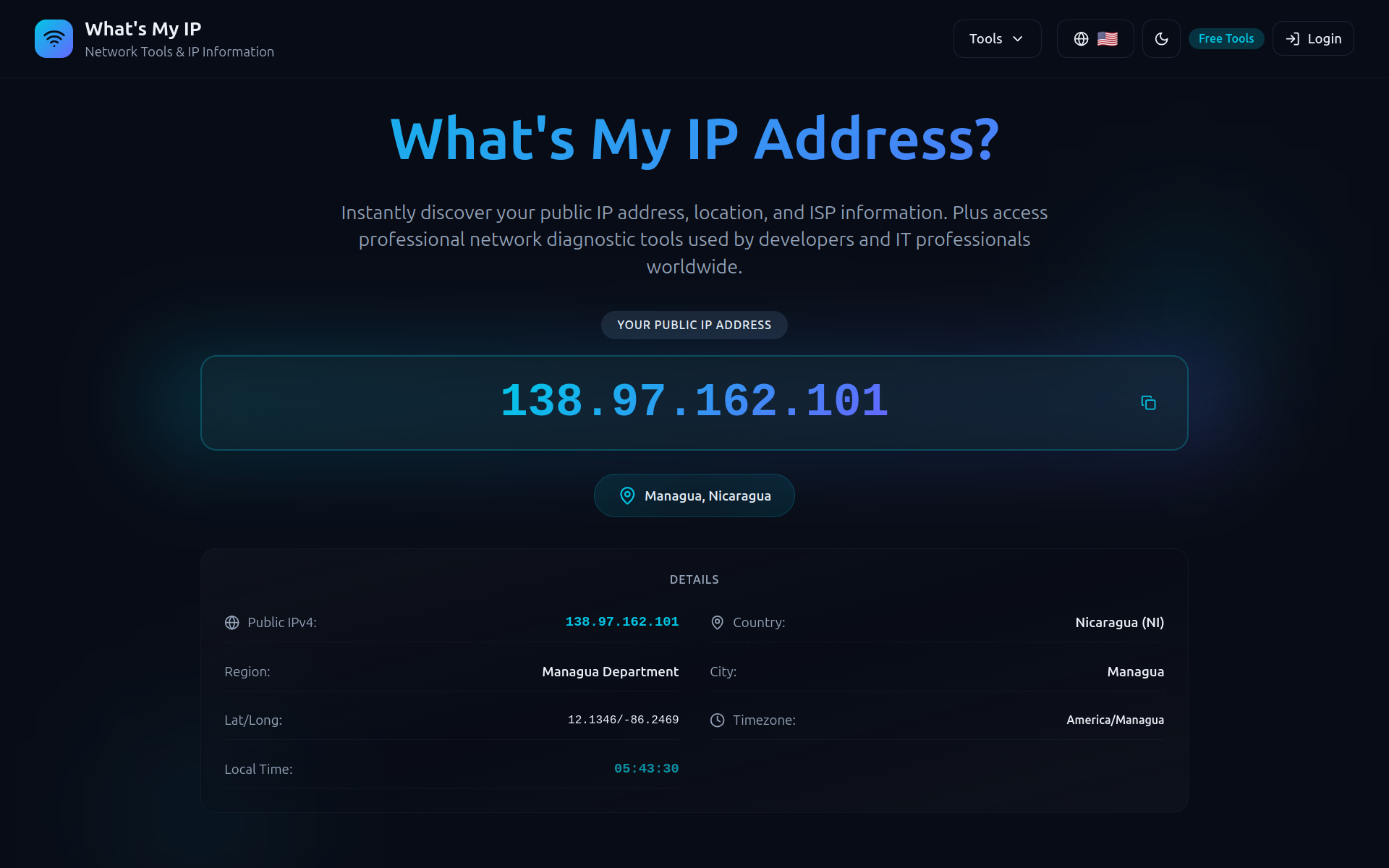This screenshot has height=868, width=1389.
Task: Click the Managua, Nicaragua location pill
Action: point(694,495)
